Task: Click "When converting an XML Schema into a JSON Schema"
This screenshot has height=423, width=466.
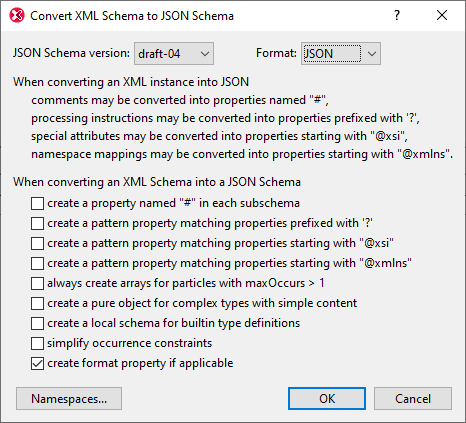Action: 157,182
